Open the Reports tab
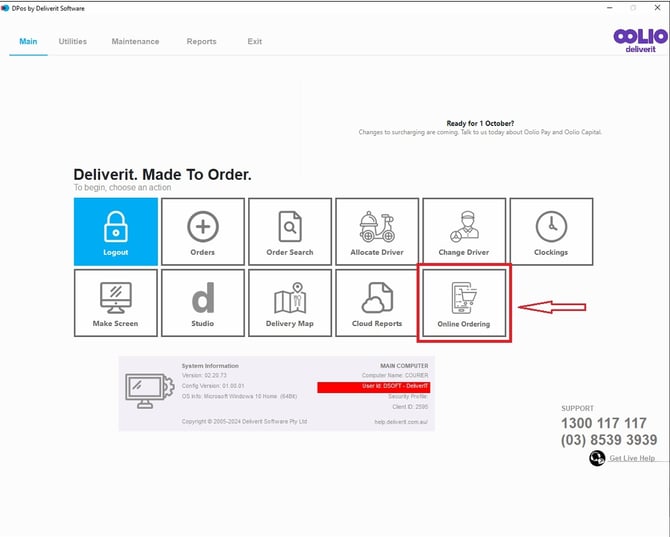This screenshot has width=670, height=537. [201, 41]
